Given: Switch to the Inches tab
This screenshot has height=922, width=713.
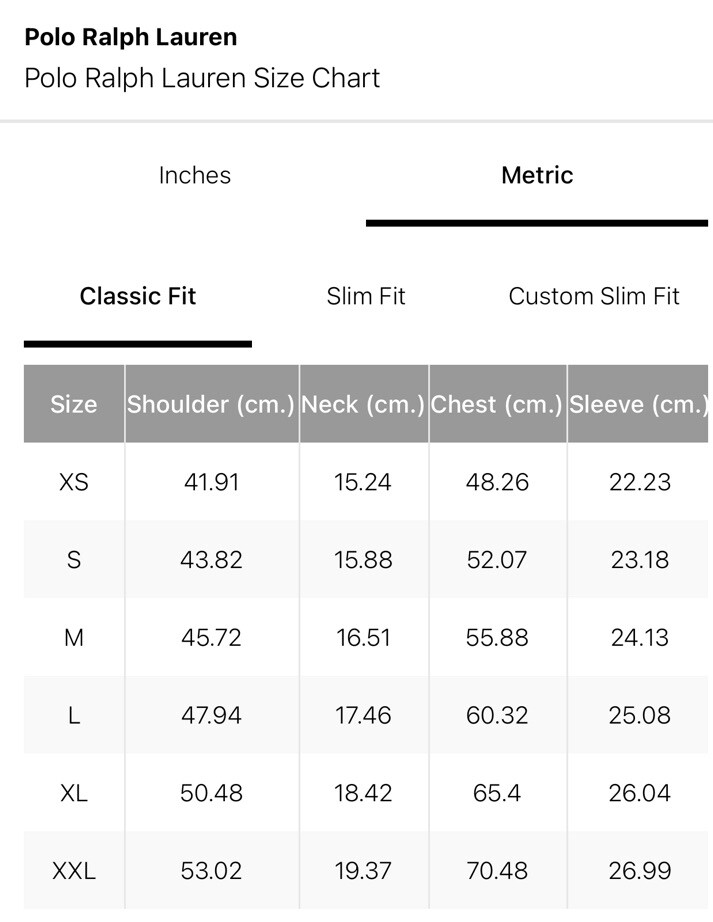Looking at the screenshot, I should (x=195, y=175).
